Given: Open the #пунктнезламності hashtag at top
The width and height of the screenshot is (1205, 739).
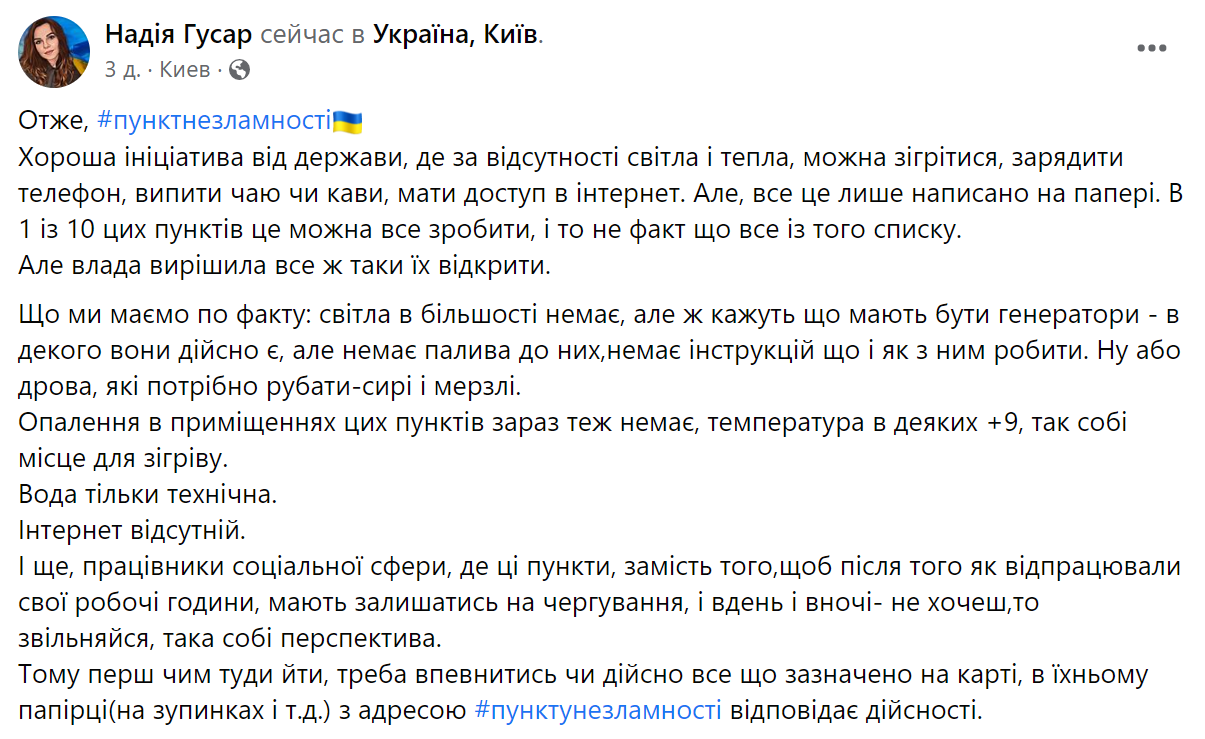Looking at the screenshot, I should point(214,122).
